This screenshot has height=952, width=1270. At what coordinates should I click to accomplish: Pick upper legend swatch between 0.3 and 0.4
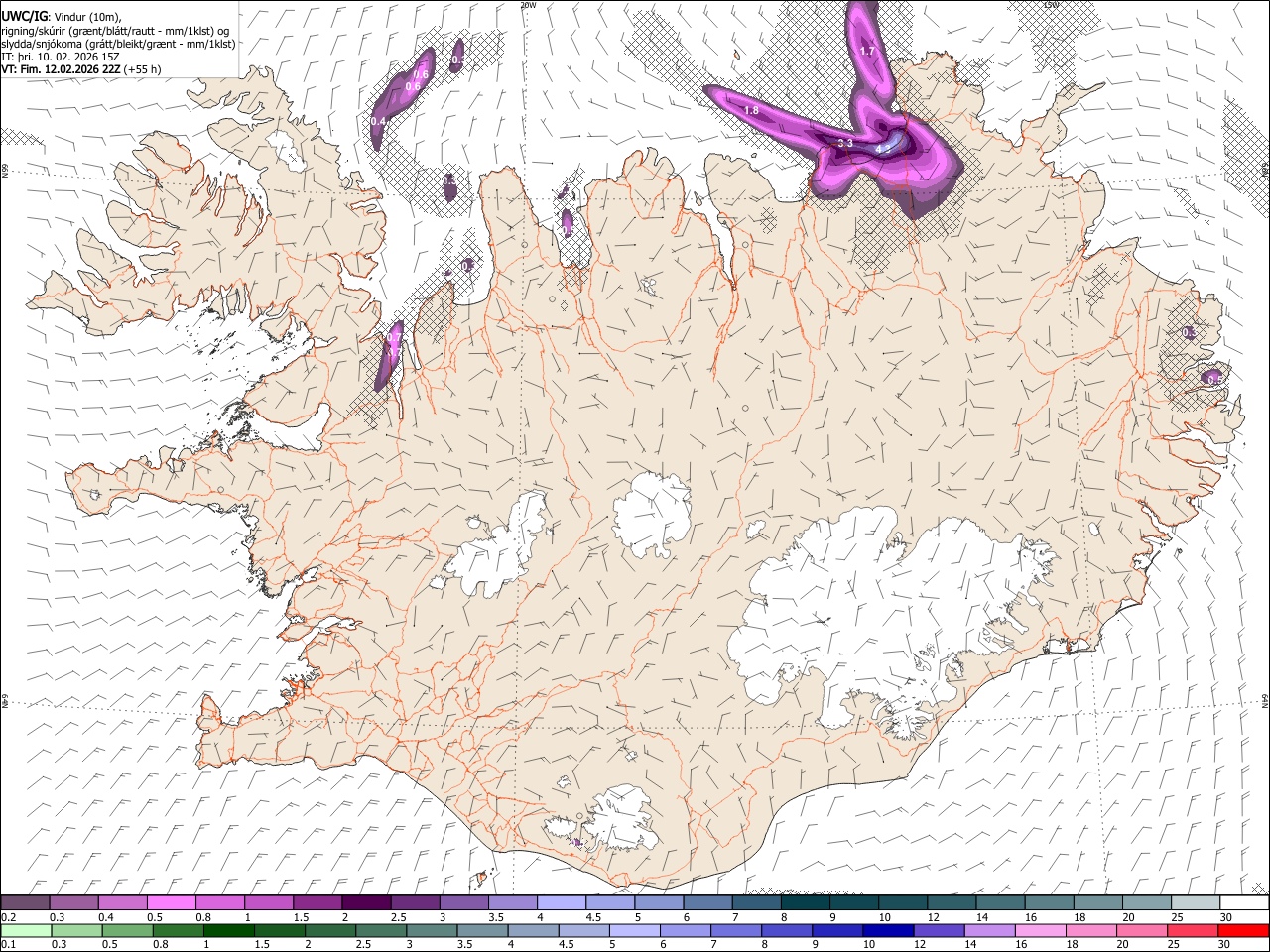73,903
